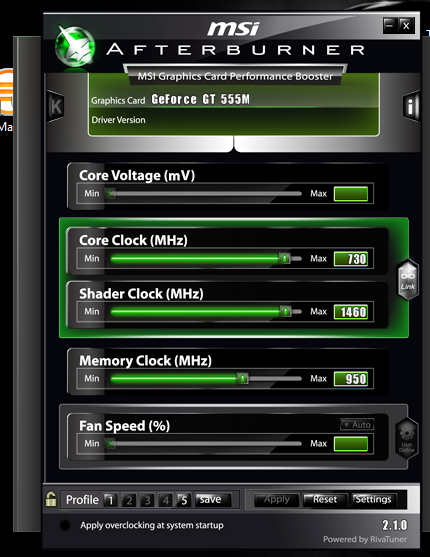Click the Shader Clock 1460 value field
The height and width of the screenshot is (557, 430).
pos(351,312)
